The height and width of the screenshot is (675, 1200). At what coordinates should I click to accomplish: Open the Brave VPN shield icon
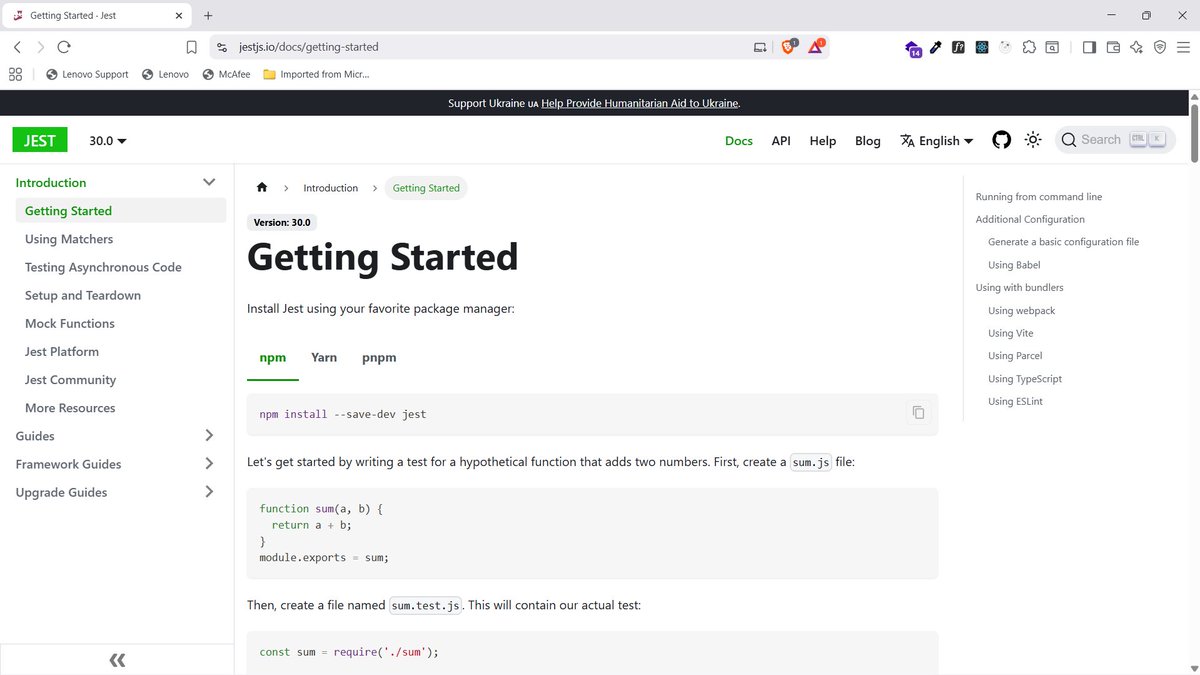pos(1160,47)
